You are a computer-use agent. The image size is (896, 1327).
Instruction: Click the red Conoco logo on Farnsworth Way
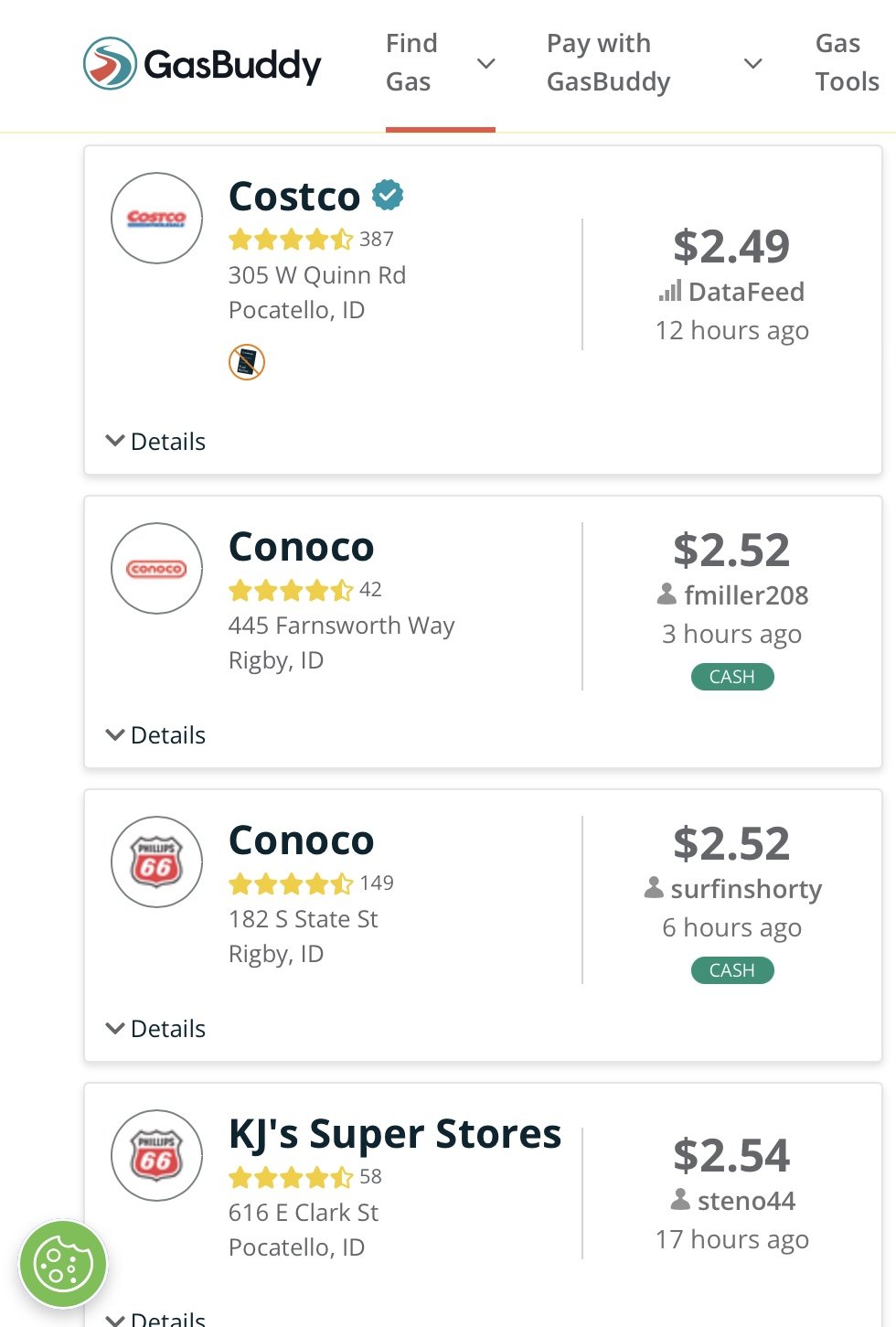point(156,569)
